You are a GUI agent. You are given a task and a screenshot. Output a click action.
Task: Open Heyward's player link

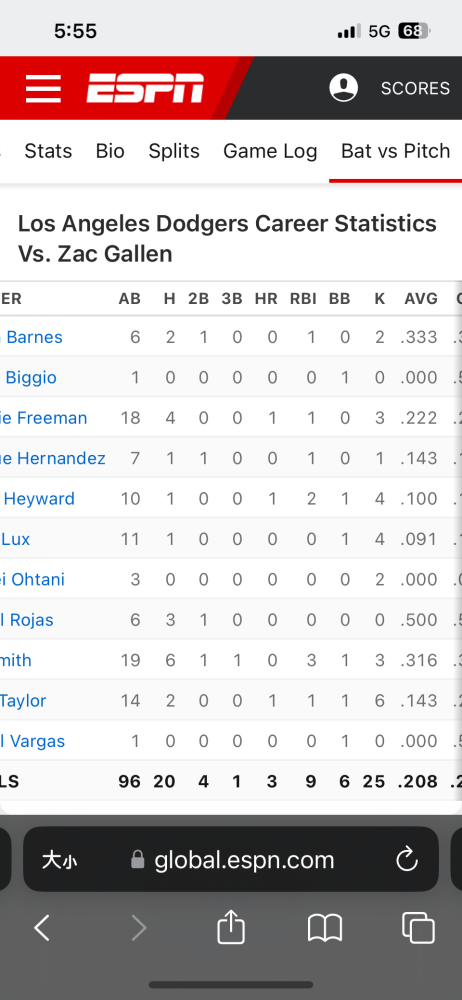38,498
